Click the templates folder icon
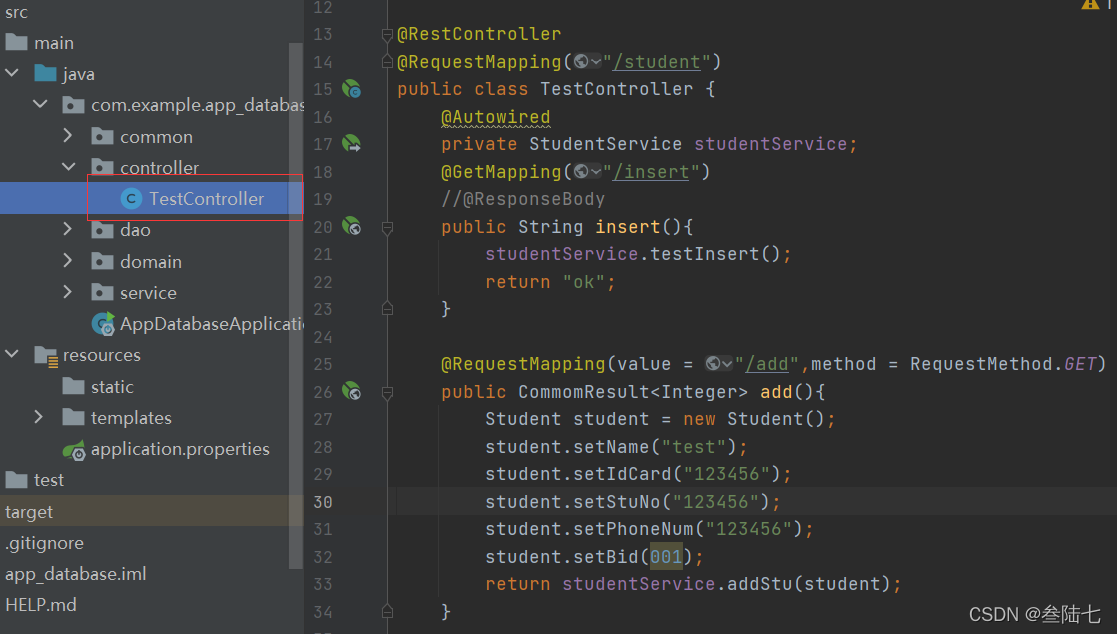This screenshot has width=1117, height=634. click(x=73, y=417)
